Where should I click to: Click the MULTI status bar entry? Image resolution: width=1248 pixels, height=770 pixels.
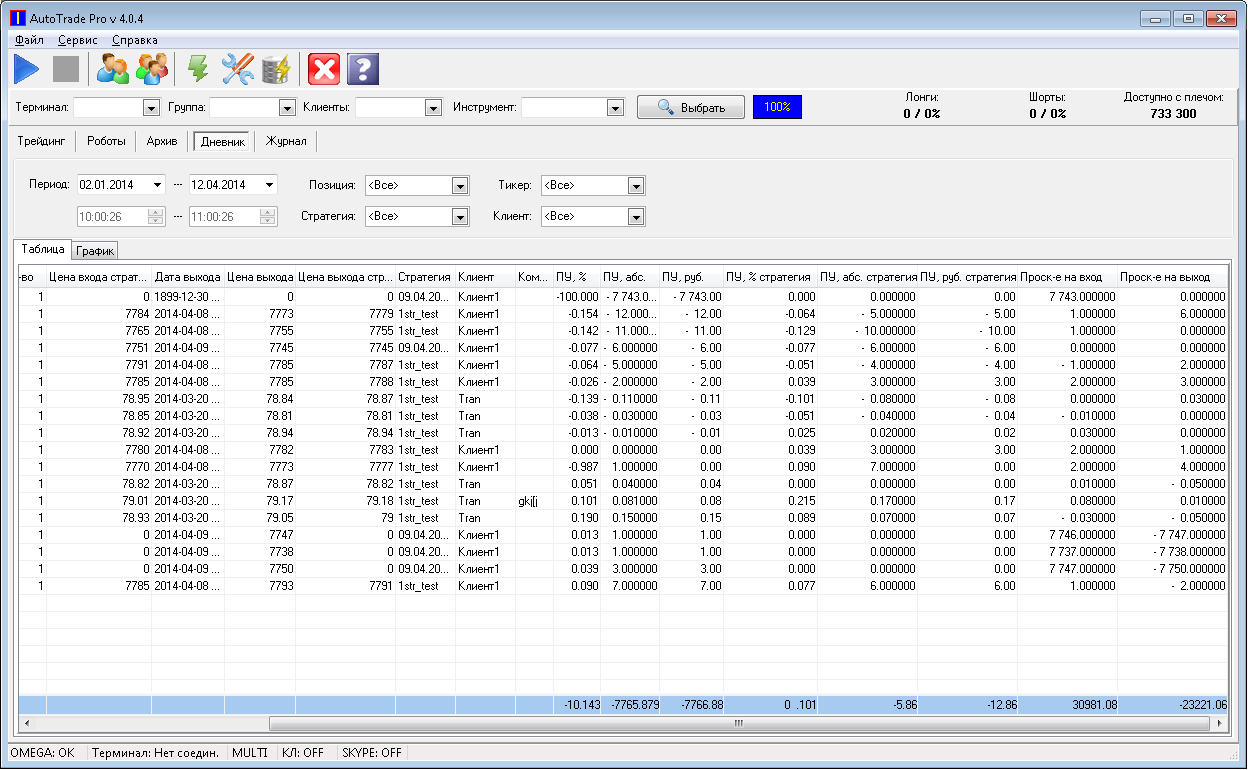pos(250,752)
